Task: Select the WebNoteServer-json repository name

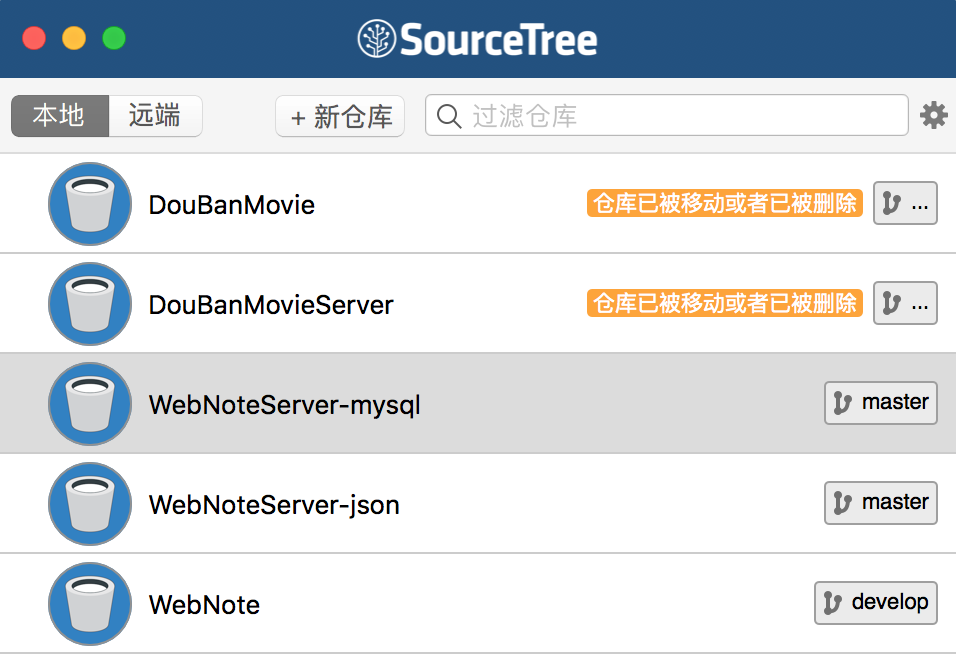Action: (x=274, y=505)
